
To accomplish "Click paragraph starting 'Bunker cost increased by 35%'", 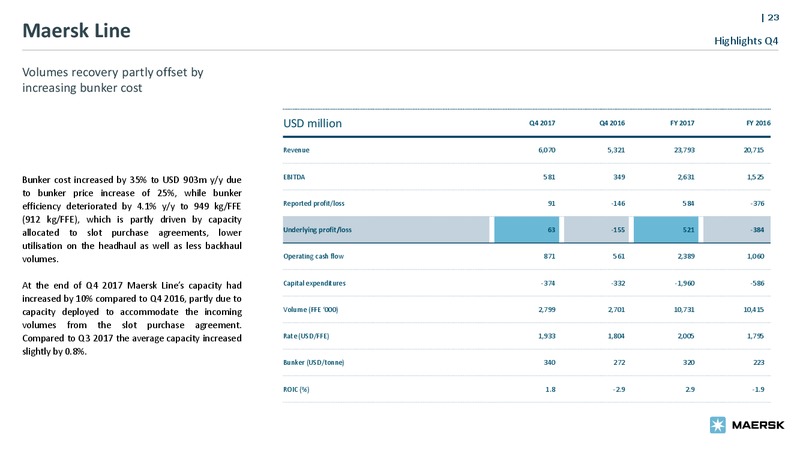I will tap(132, 219).
